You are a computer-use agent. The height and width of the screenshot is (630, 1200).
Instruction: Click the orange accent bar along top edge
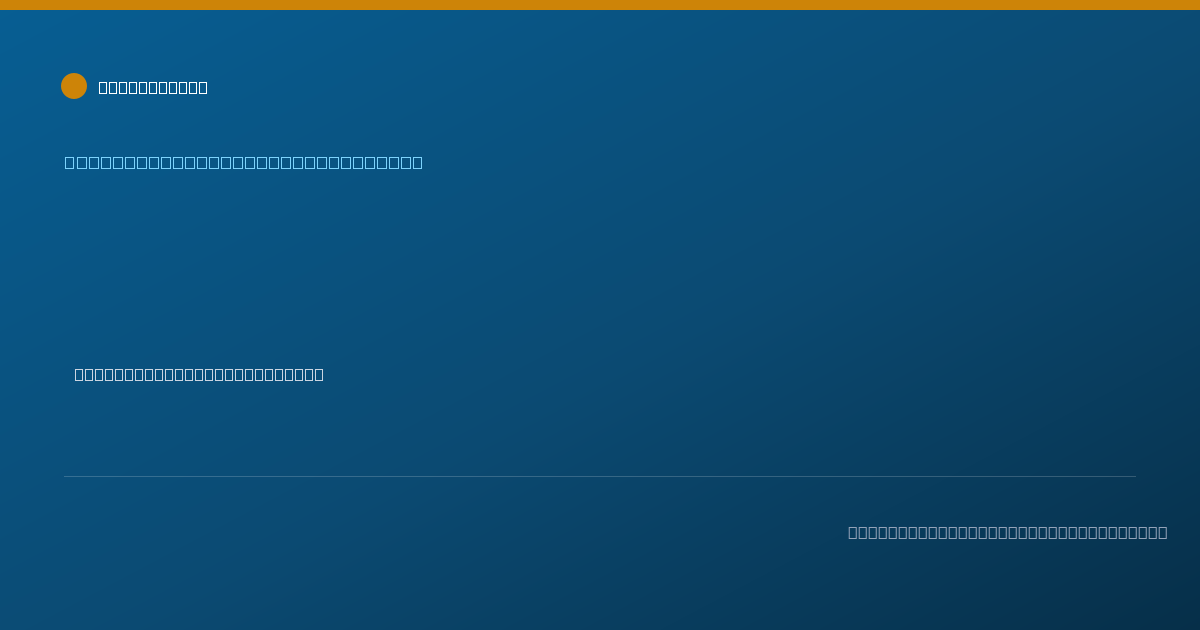click(x=600, y=5)
